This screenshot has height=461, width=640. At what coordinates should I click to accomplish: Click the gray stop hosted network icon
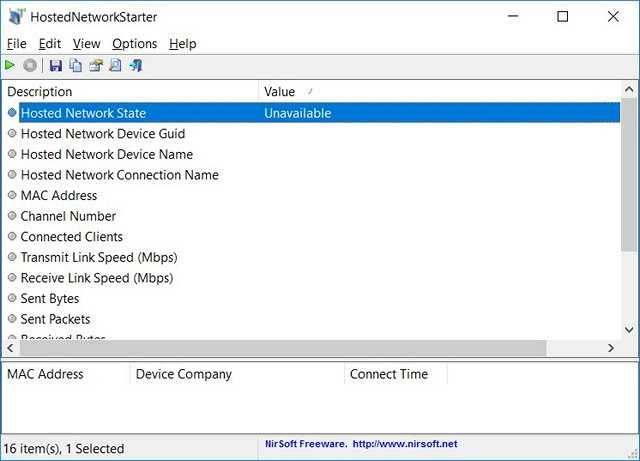(x=30, y=65)
